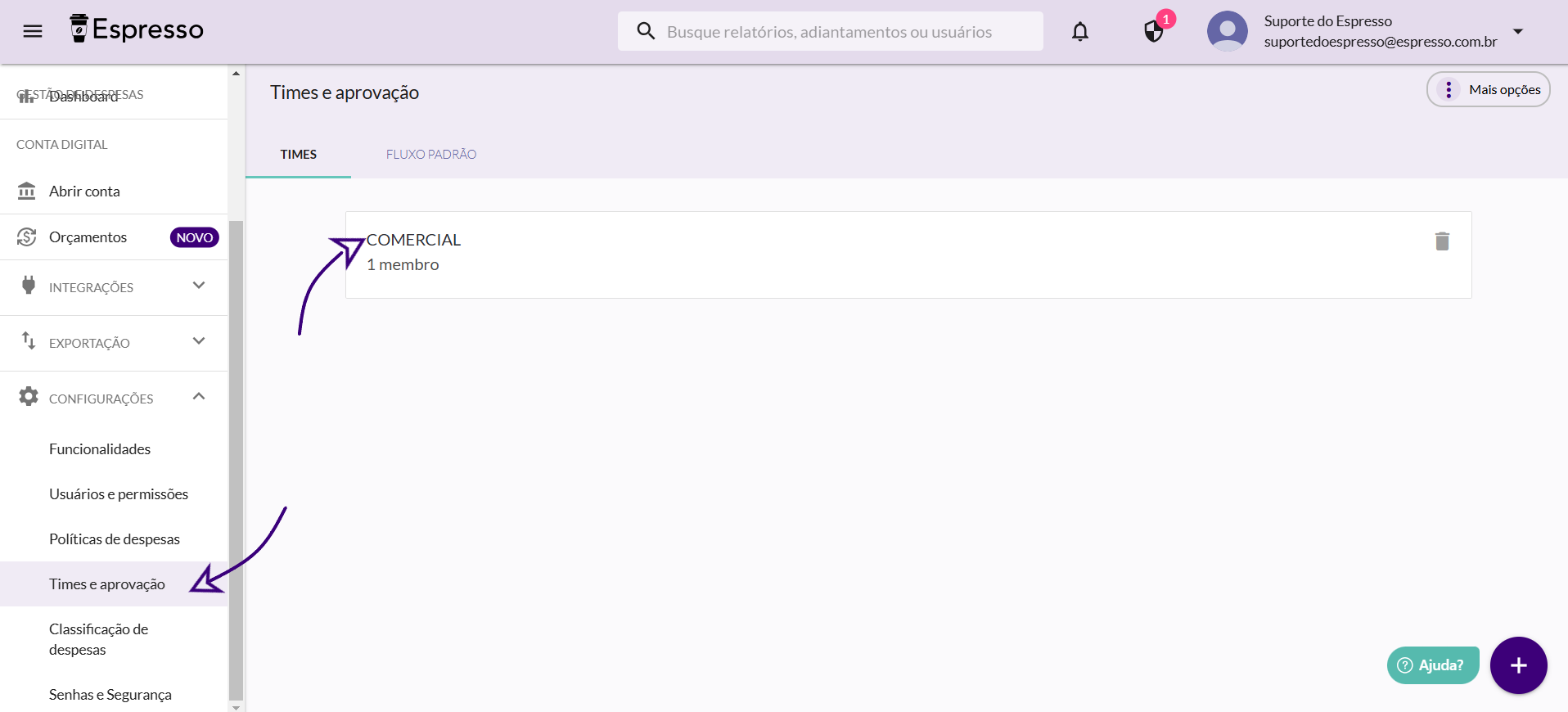Image resolution: width=1568 pixels, height=712 pixels.
Task: Expand the Integrações section
Action: click(114, 286)
